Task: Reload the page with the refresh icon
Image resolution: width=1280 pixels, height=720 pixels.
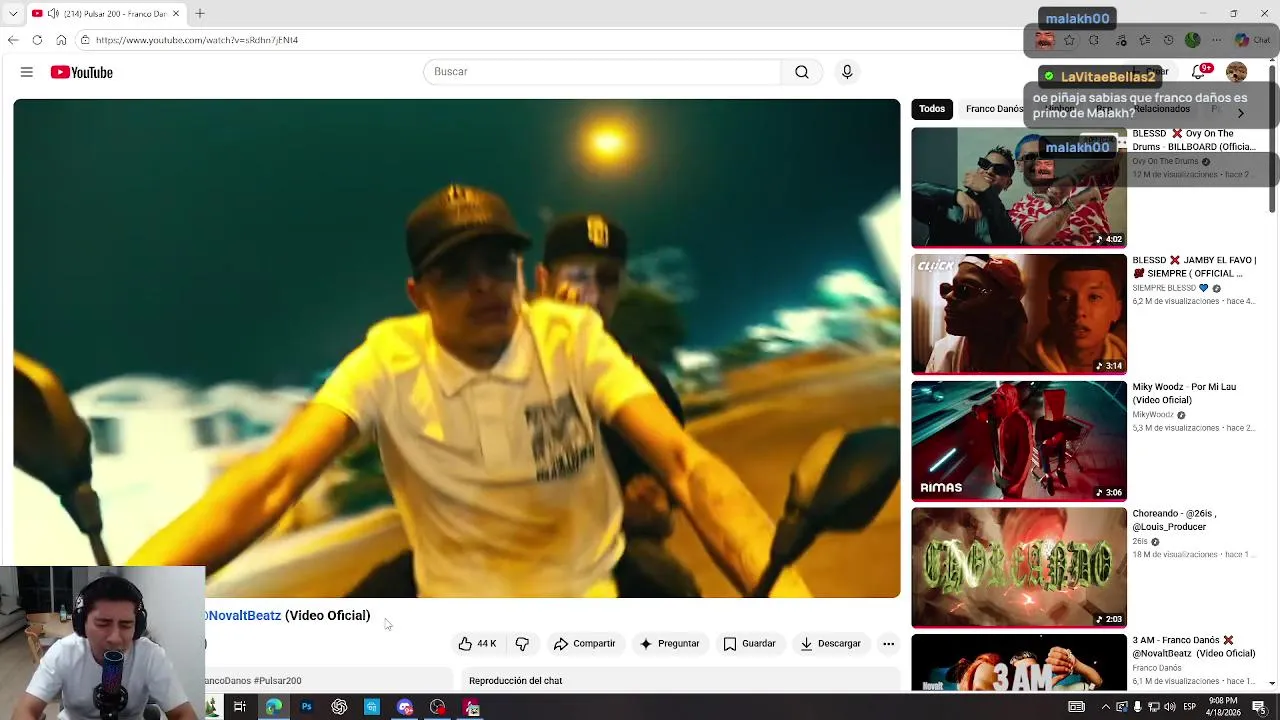Action: click(x=37, y=40)
